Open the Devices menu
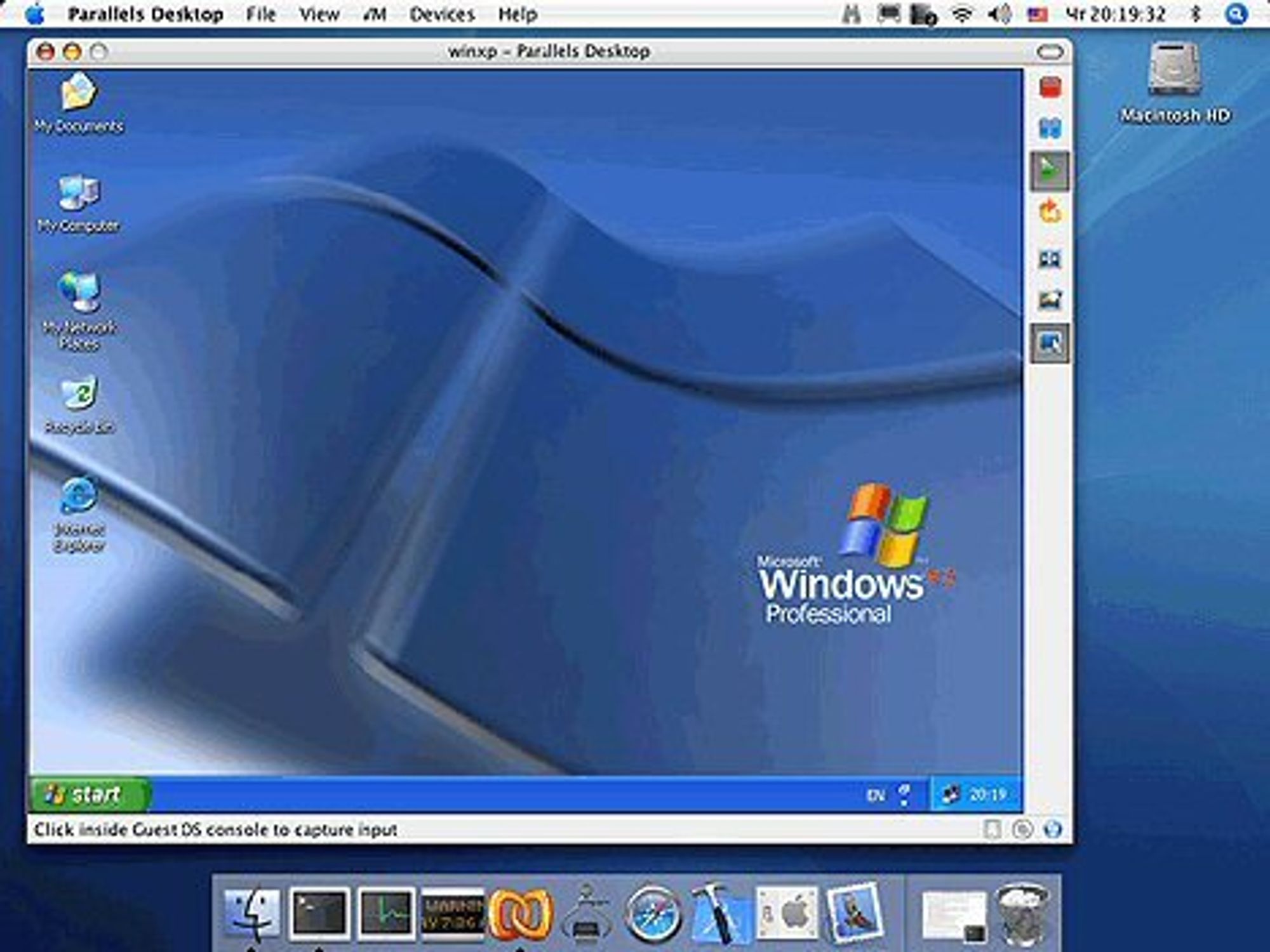This screenshot has height=952, width=1270. (x=442, y=14)
